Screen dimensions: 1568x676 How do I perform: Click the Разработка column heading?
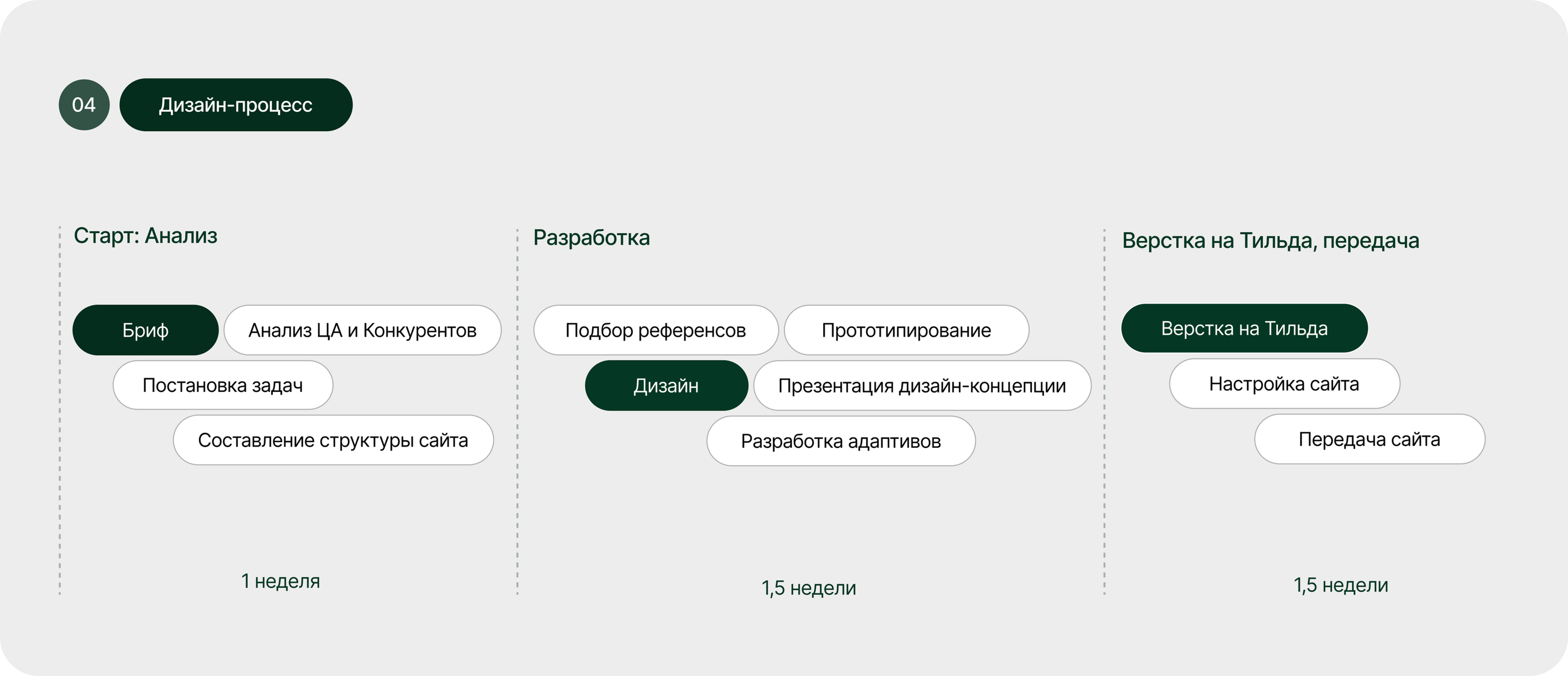[x=591, y=238]
